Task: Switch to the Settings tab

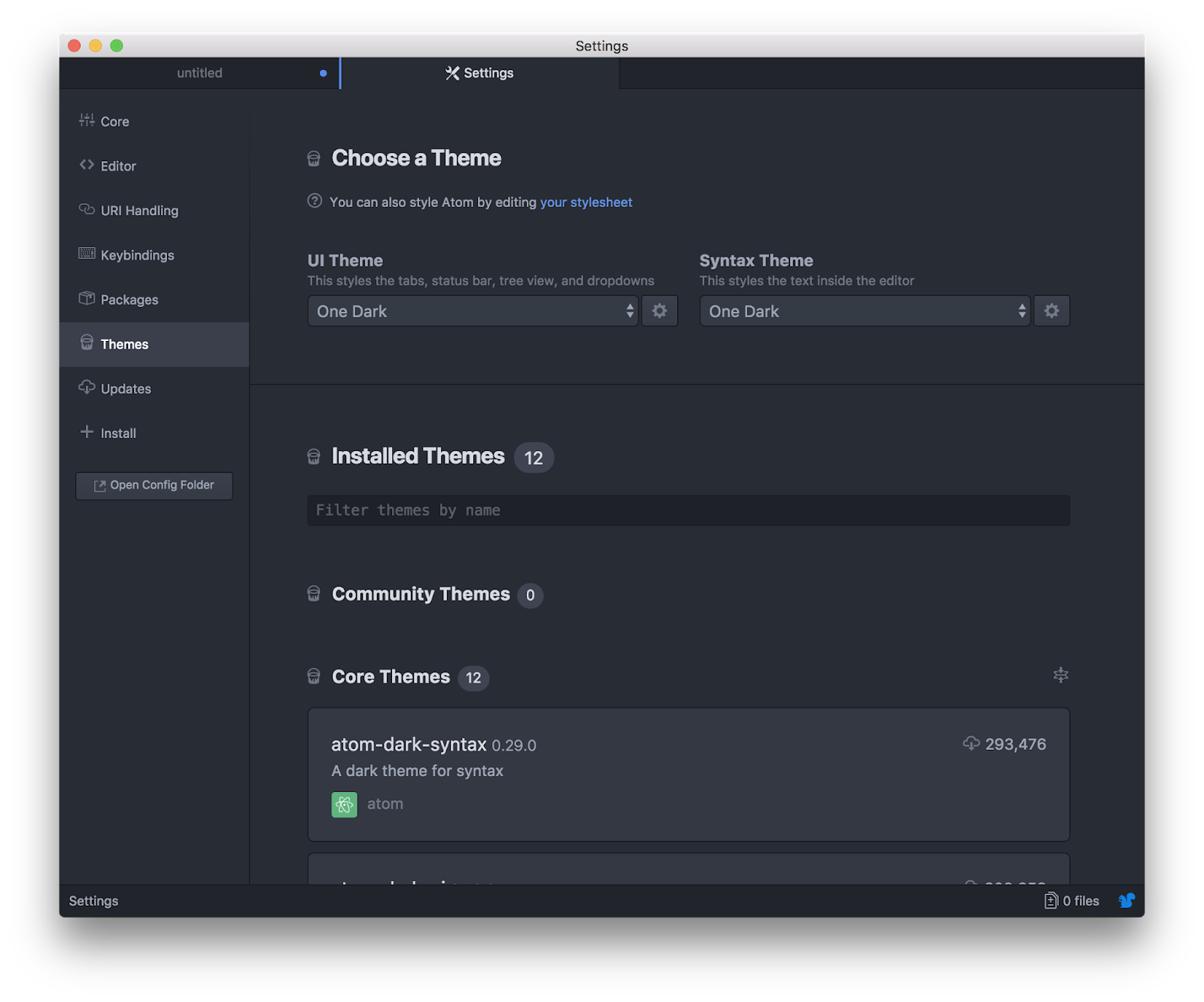Action: (480, 73)
